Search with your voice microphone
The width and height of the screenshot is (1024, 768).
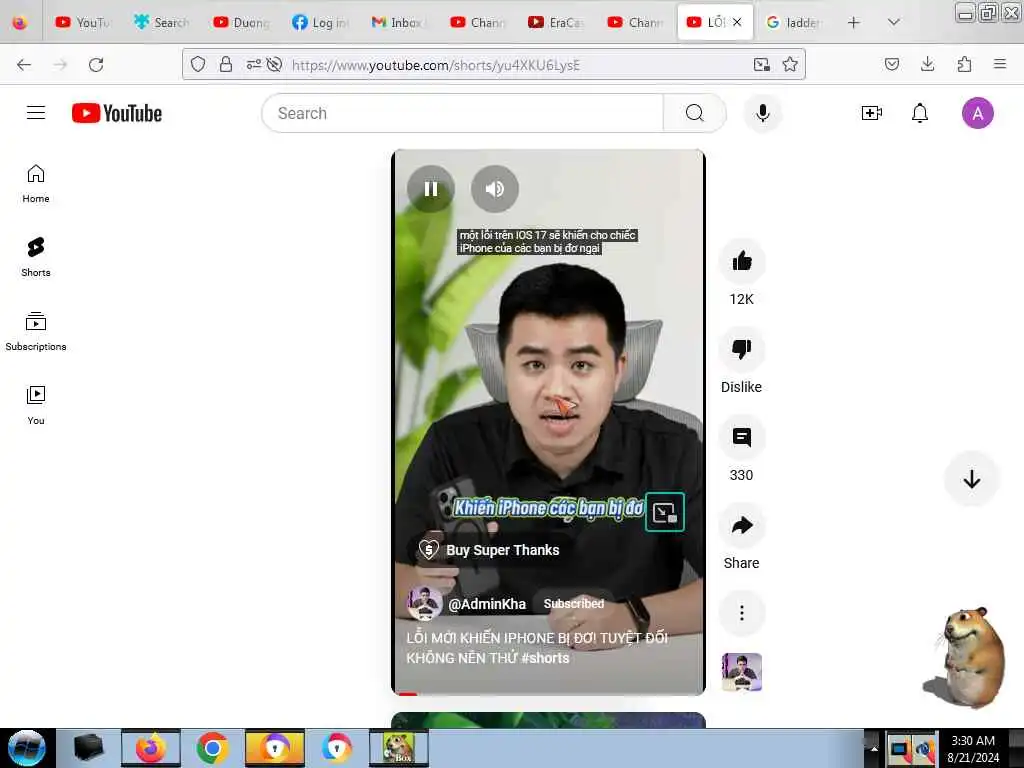pyautogui.click(x=762, y=113)
